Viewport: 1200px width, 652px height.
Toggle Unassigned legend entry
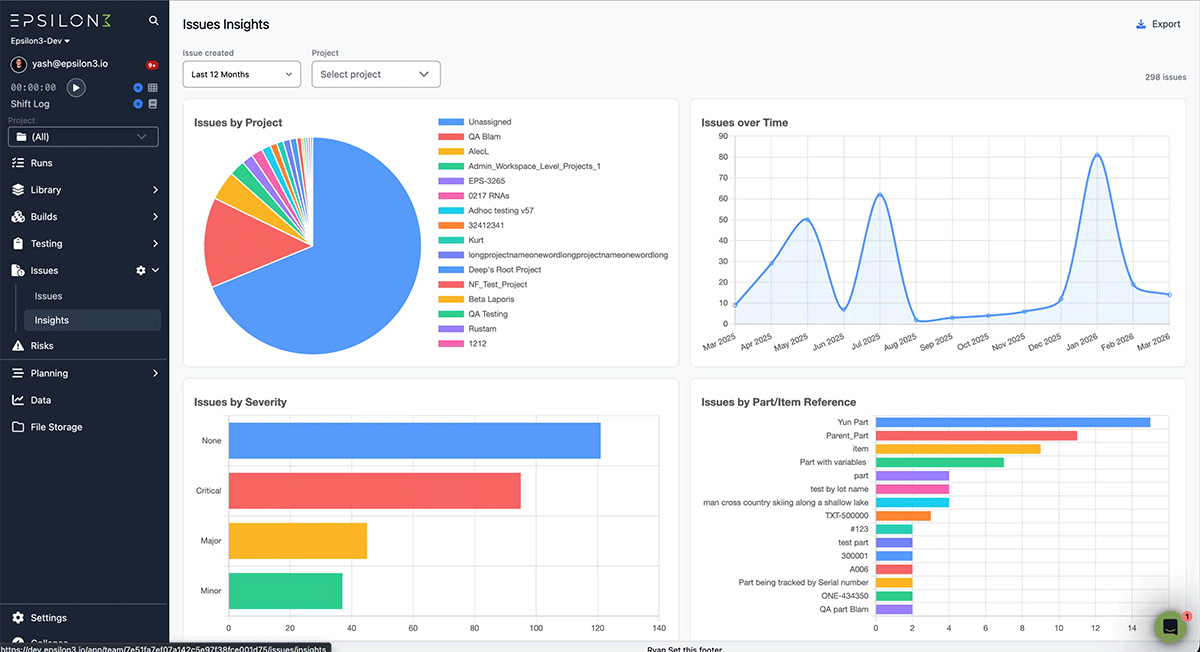[475, 122]
